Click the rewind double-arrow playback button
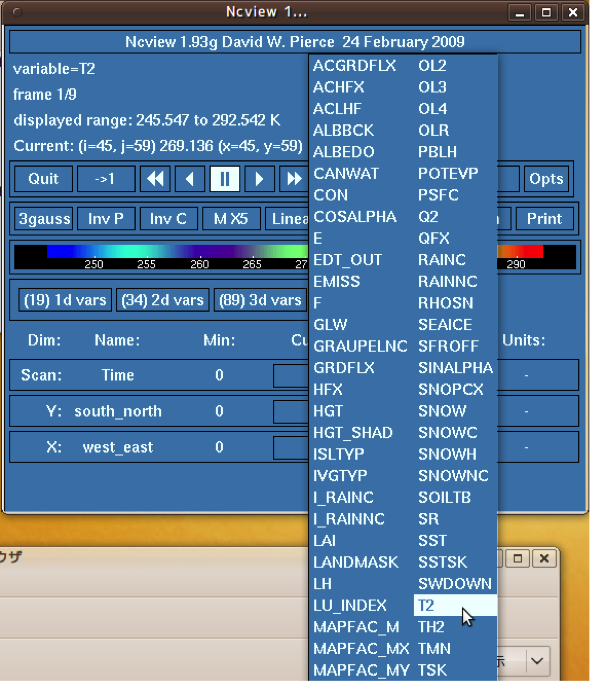The height and width of the screenshot is (681, 590). (155, 179)
